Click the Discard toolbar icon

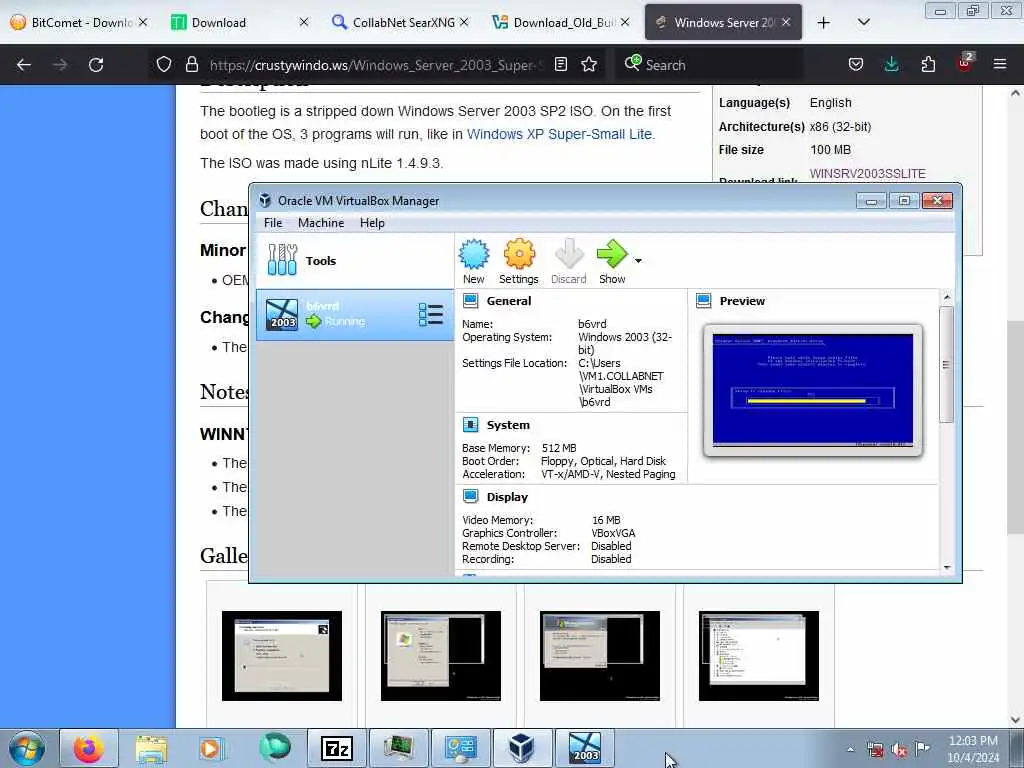click(x=568, y=261)
